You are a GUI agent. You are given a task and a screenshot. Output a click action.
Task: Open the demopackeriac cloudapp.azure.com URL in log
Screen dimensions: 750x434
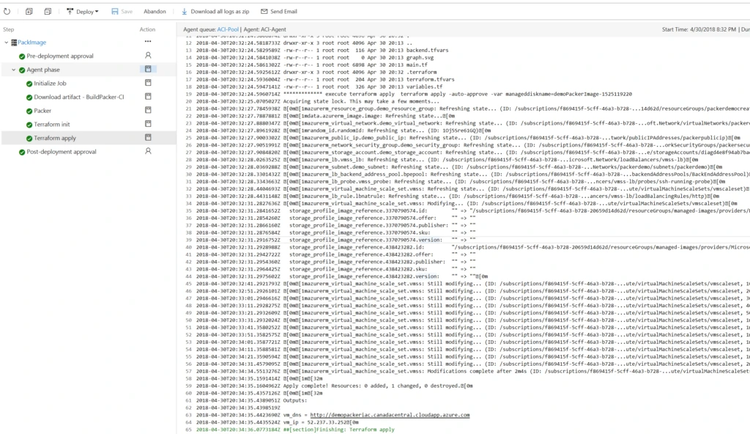pyautogui.click(x=390, y=415)
